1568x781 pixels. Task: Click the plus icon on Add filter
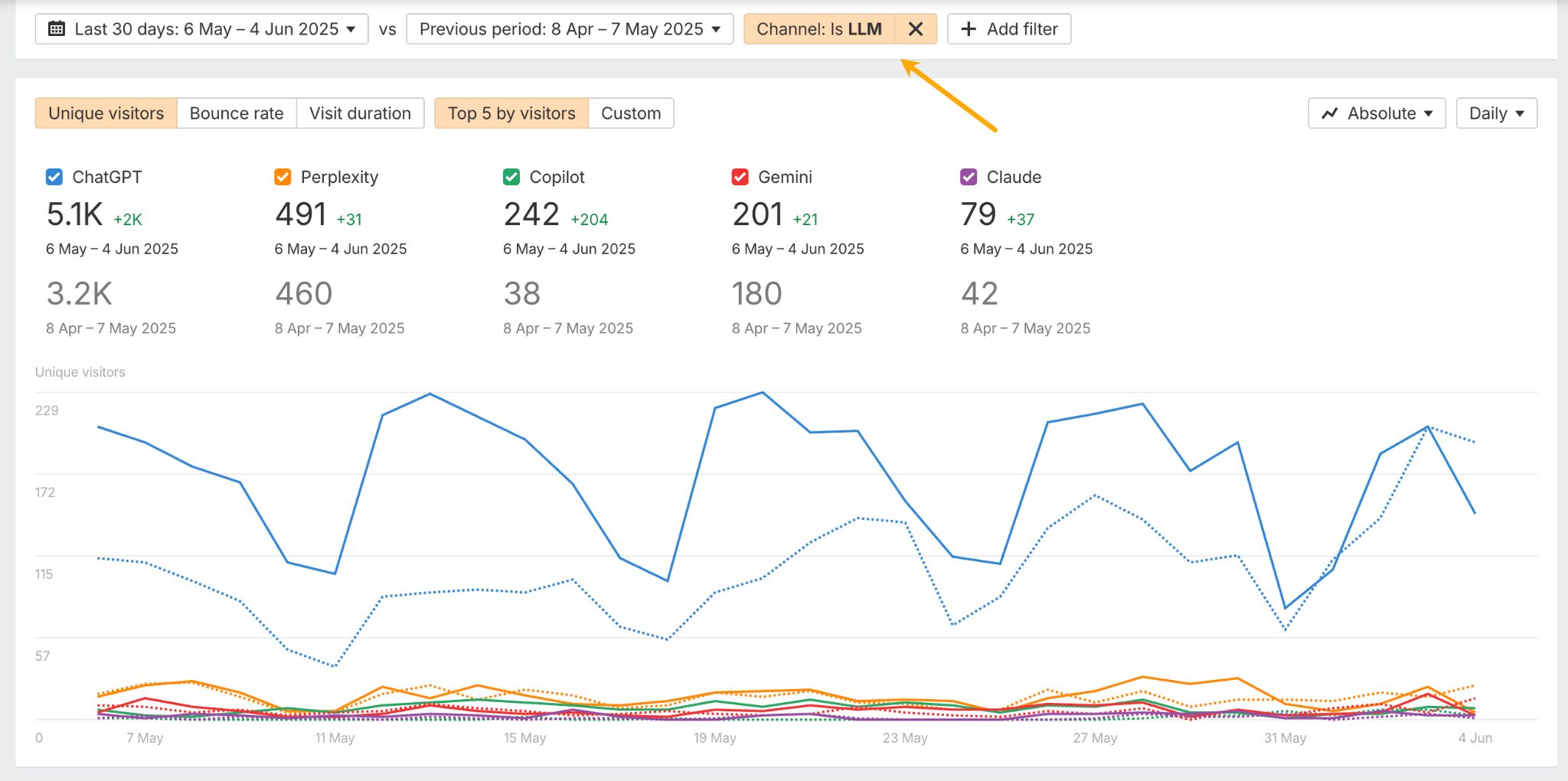[x=969, y=29]
